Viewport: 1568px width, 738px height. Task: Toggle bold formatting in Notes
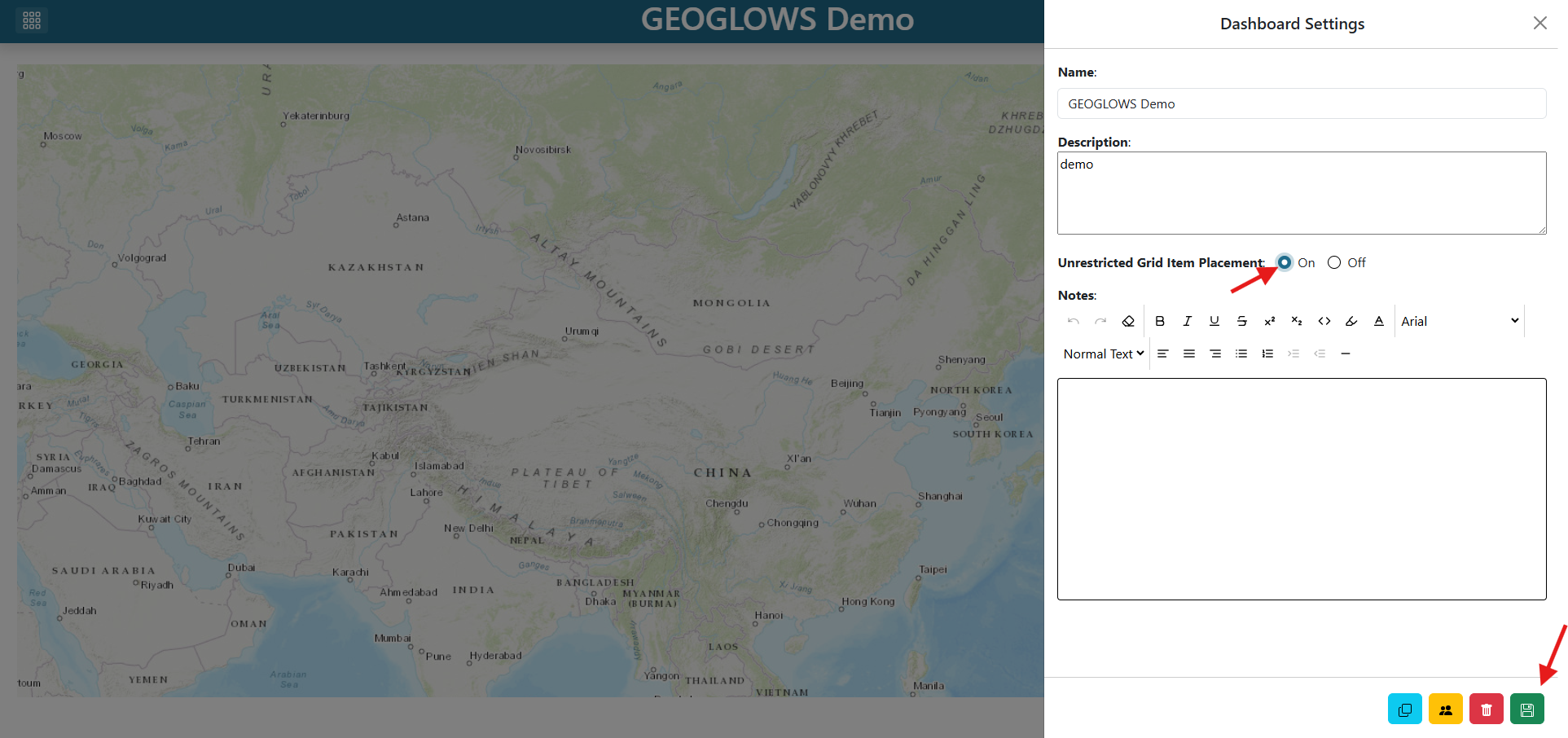pos(1160,321)
